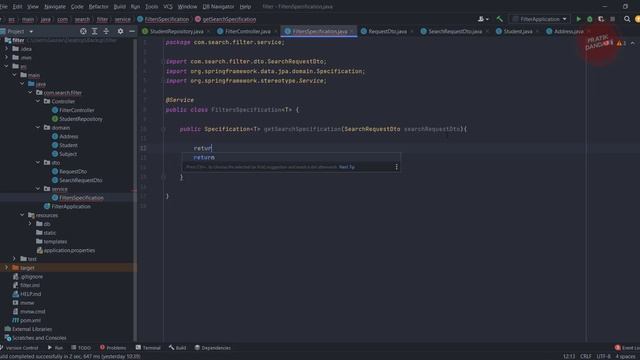Click the service breadcrumb in navigation bar
The height and width of the screenshot is (360, 640).
click(x=122, y=19)
